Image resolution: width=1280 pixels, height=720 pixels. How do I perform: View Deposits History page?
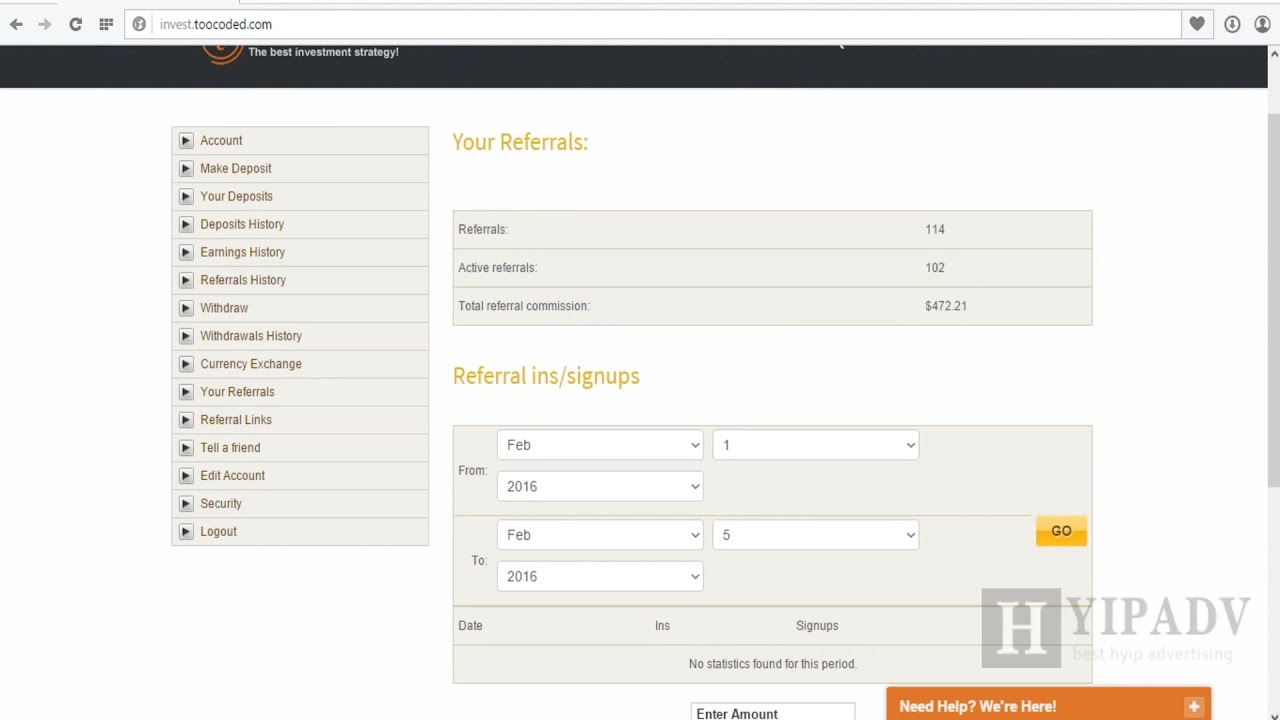[x=242, y=225]
